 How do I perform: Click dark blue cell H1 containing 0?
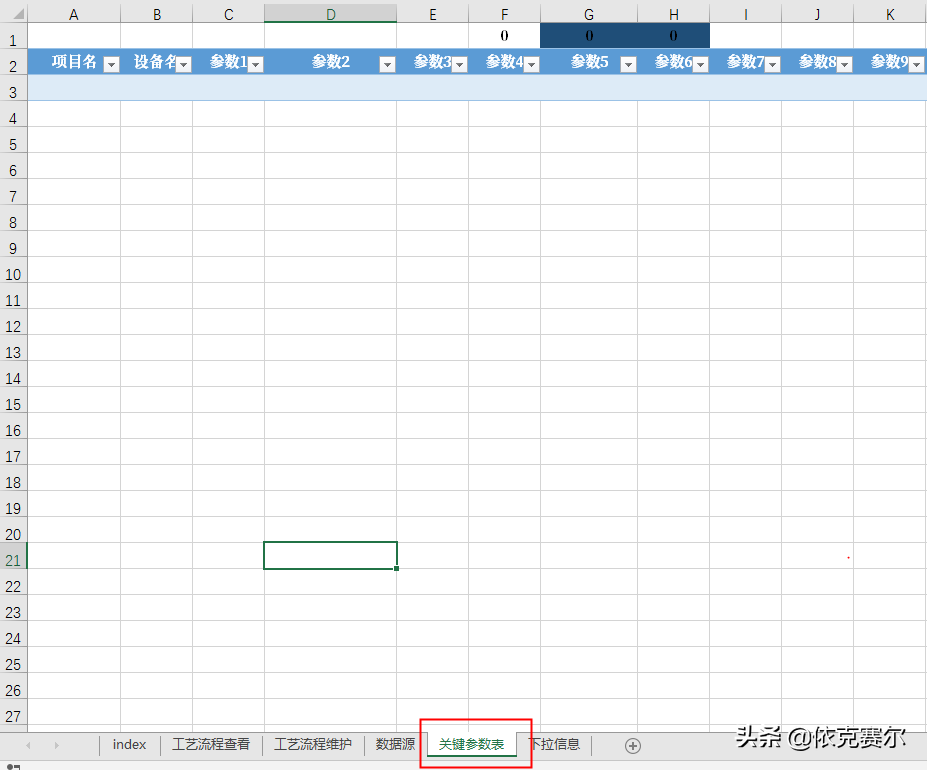pyautogui.click(x=673, y=35)
